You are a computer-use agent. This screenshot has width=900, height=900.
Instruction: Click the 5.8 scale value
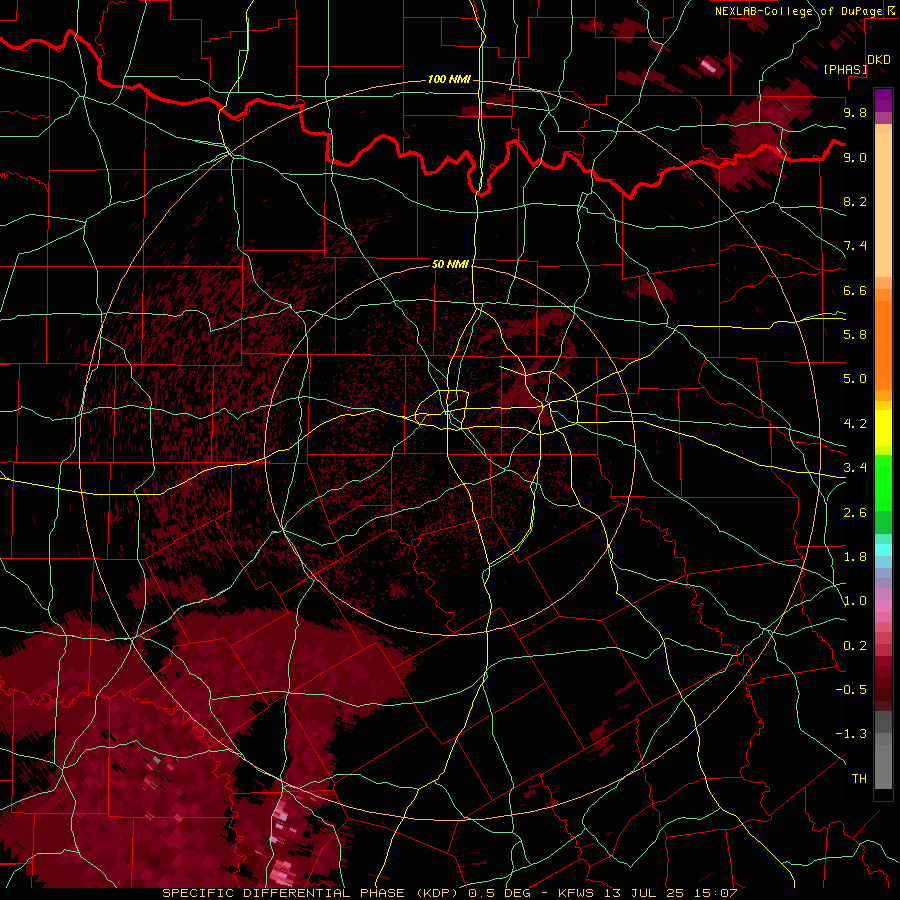[x=855, y=335]
